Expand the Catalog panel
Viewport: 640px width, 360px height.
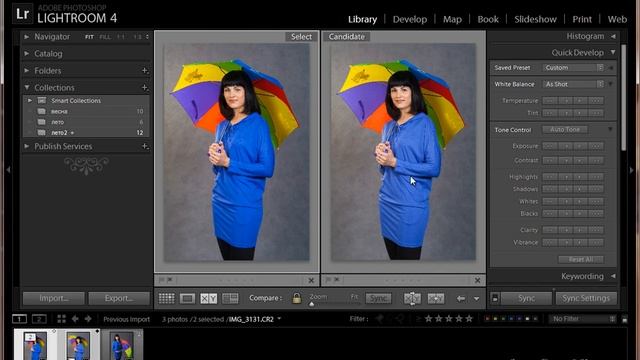tap(27, 53)
